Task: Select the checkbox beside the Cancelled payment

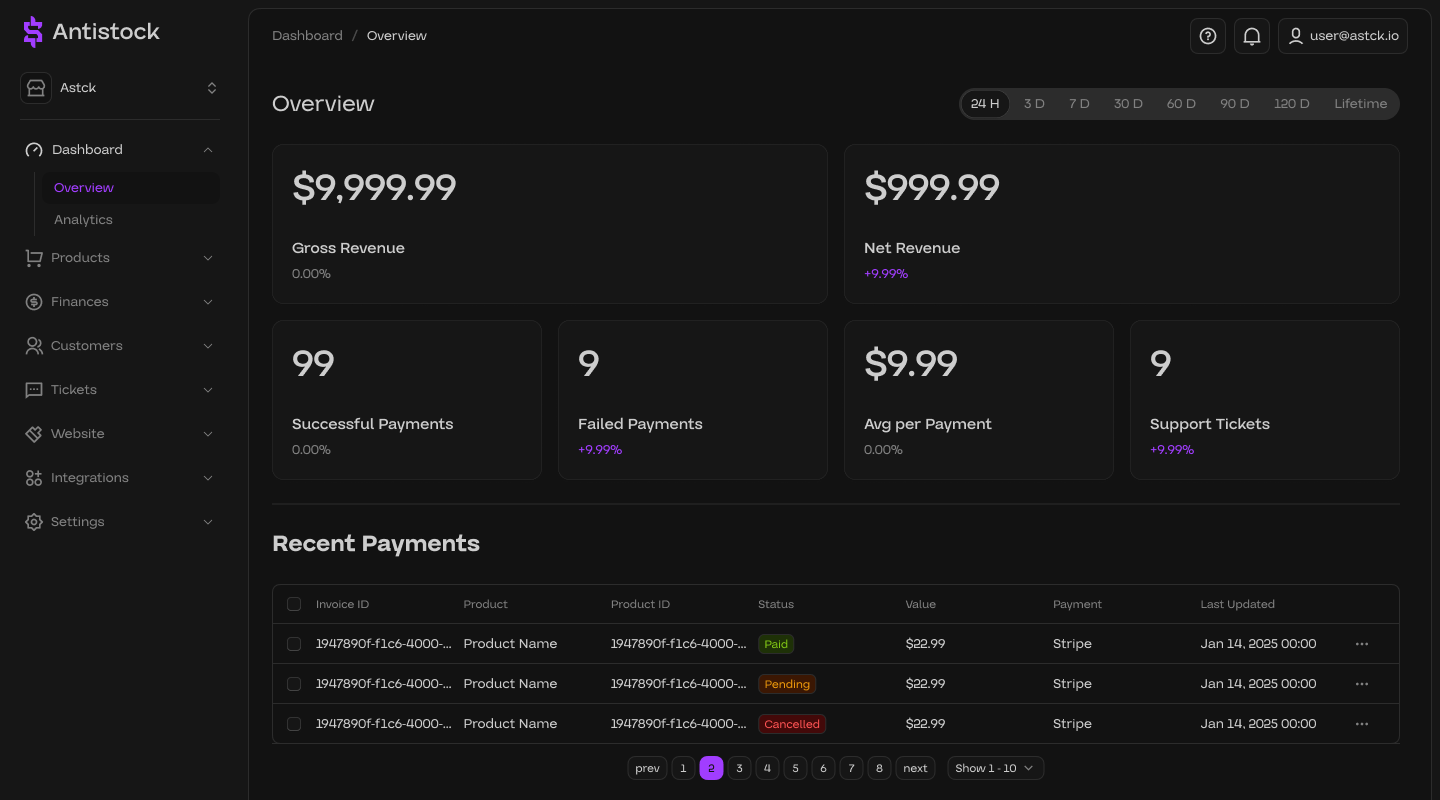Action: tap(294, 724)
